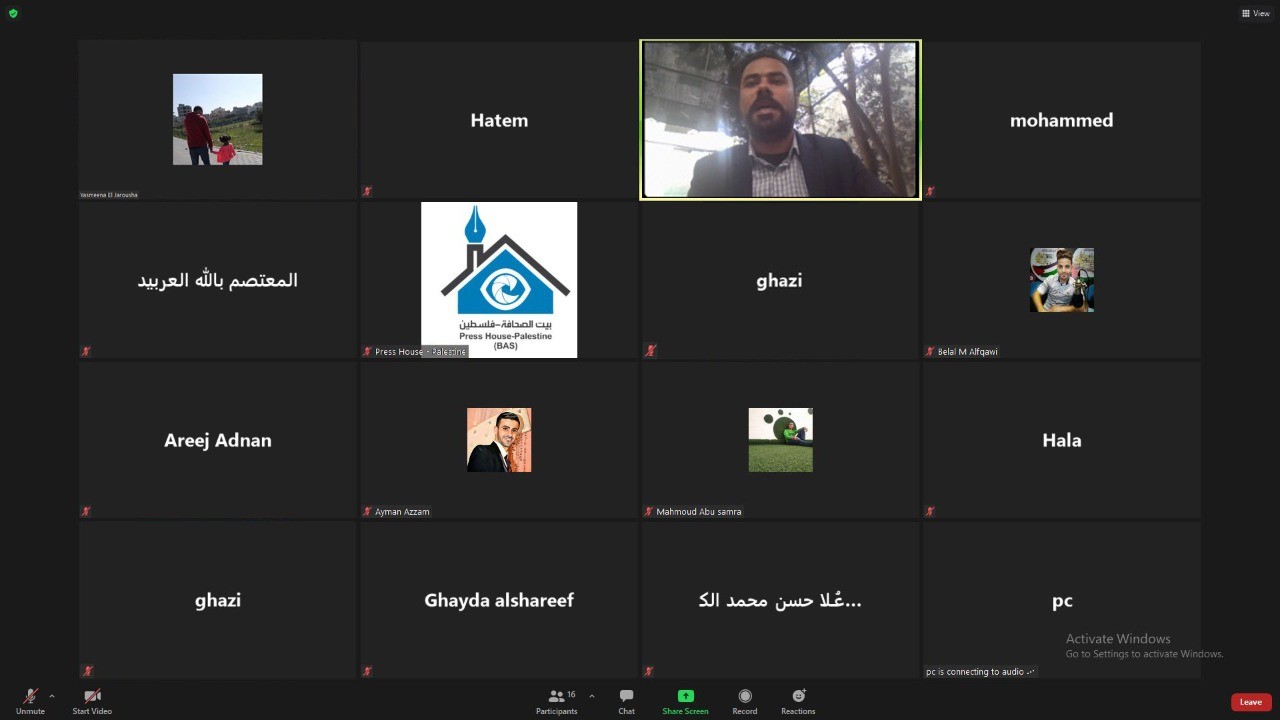The width and height of the screenshot is (1280, 720).
Task: Click Ayman Azzam's profile picture
Action: (499, 440)
